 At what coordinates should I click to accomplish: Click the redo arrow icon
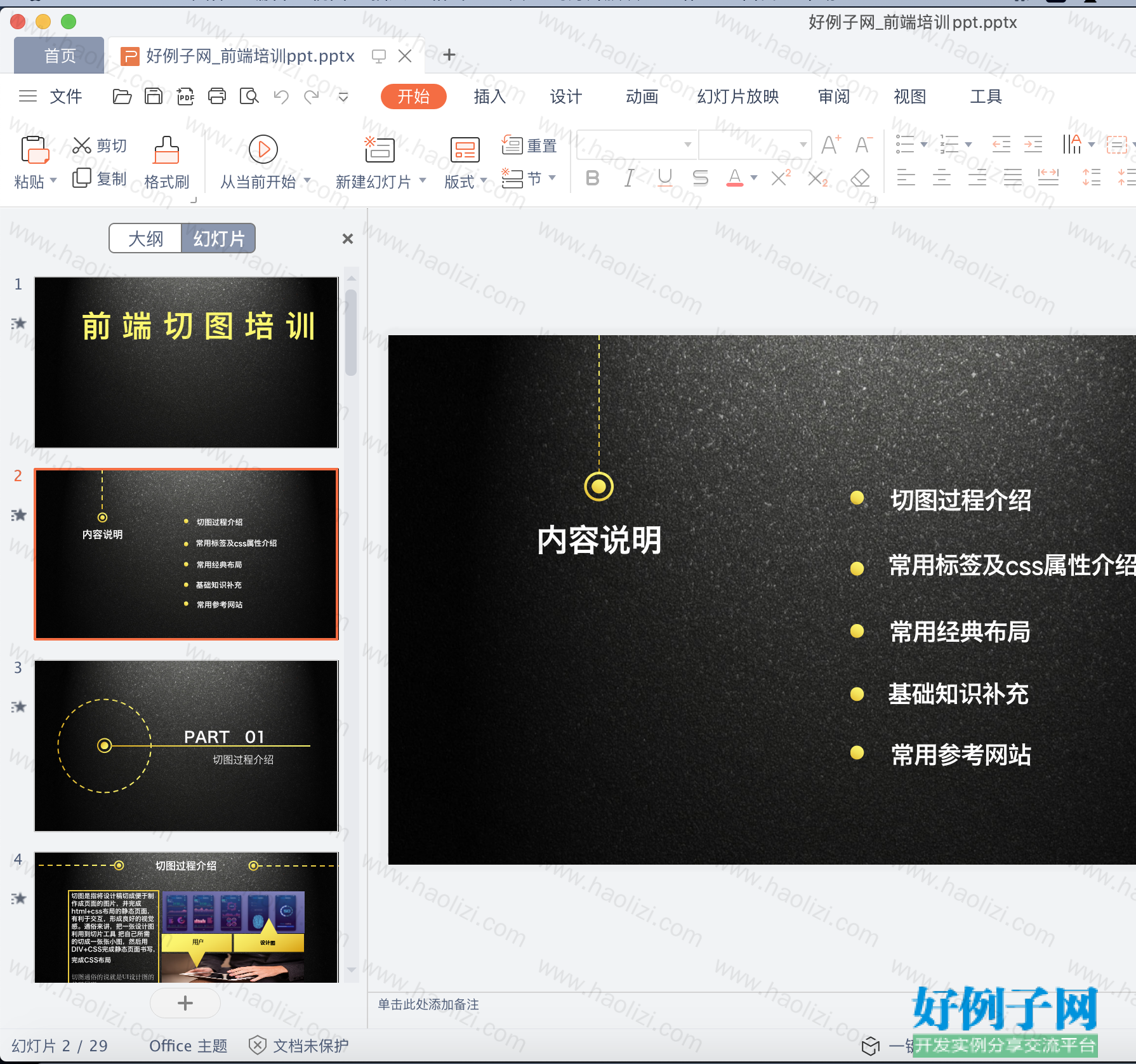pos(312,96)
